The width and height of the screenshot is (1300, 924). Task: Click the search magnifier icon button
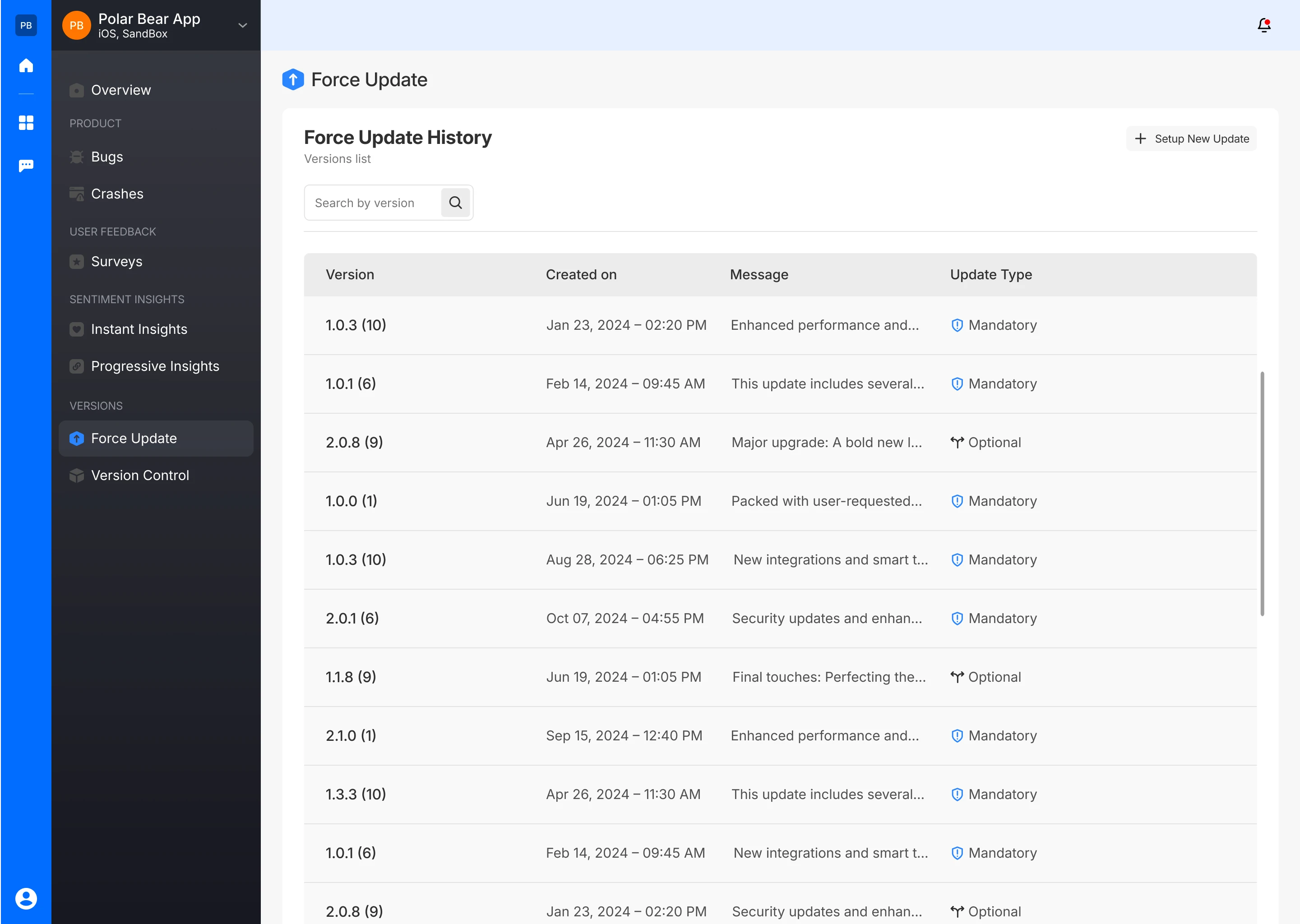click(x=455, y=203)
